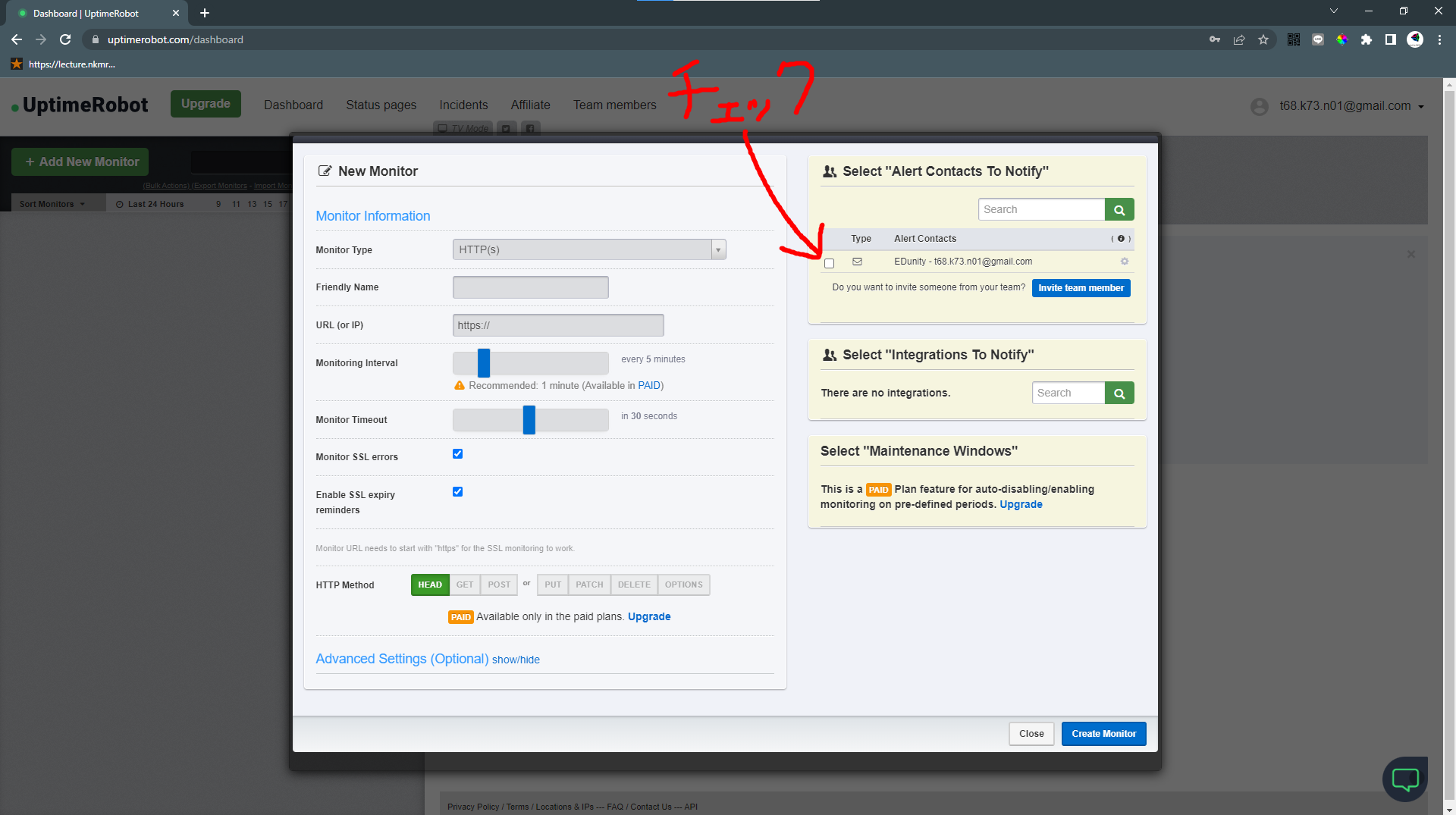Click the browser address bar
Screen dimensions: 1456x815
pos(645,39)
